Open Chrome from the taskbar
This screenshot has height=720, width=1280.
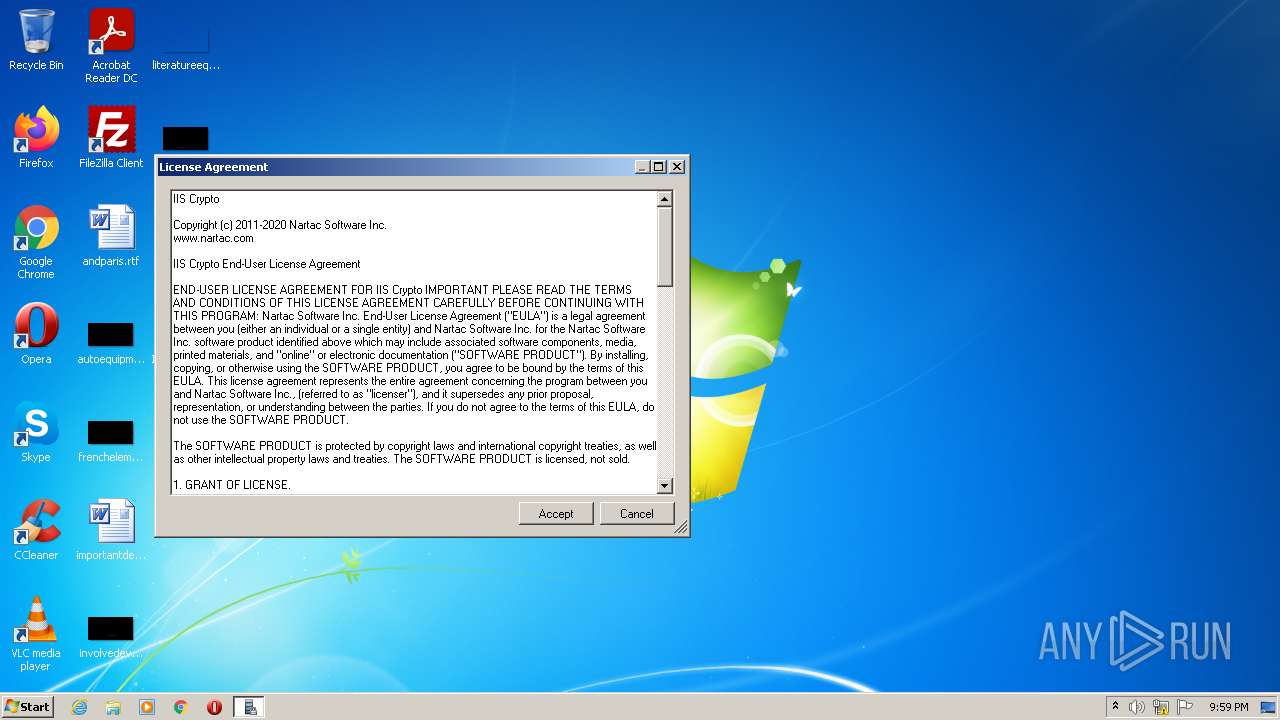[x=181, y=707]
